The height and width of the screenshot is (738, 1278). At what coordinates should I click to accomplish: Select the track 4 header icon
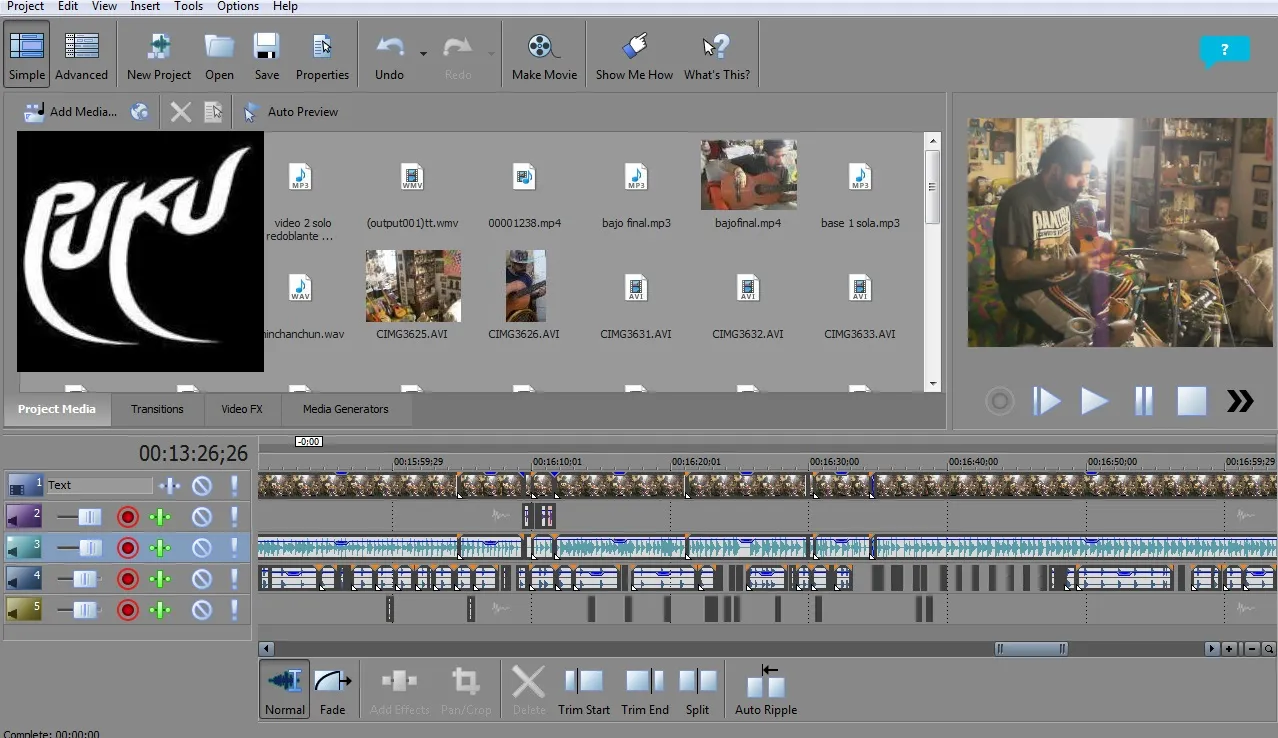click(24, 579)
